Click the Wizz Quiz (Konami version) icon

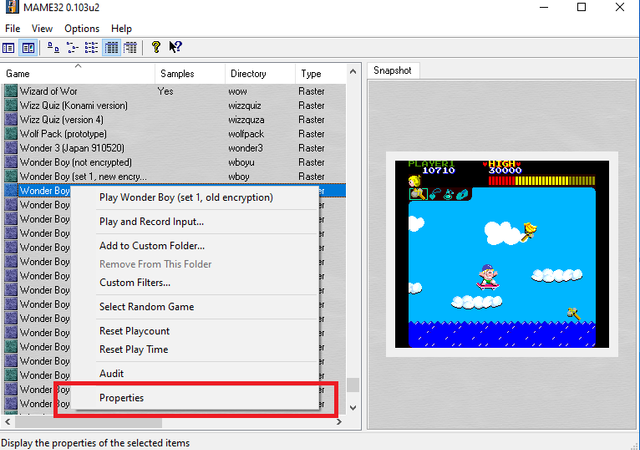[11, 105]
